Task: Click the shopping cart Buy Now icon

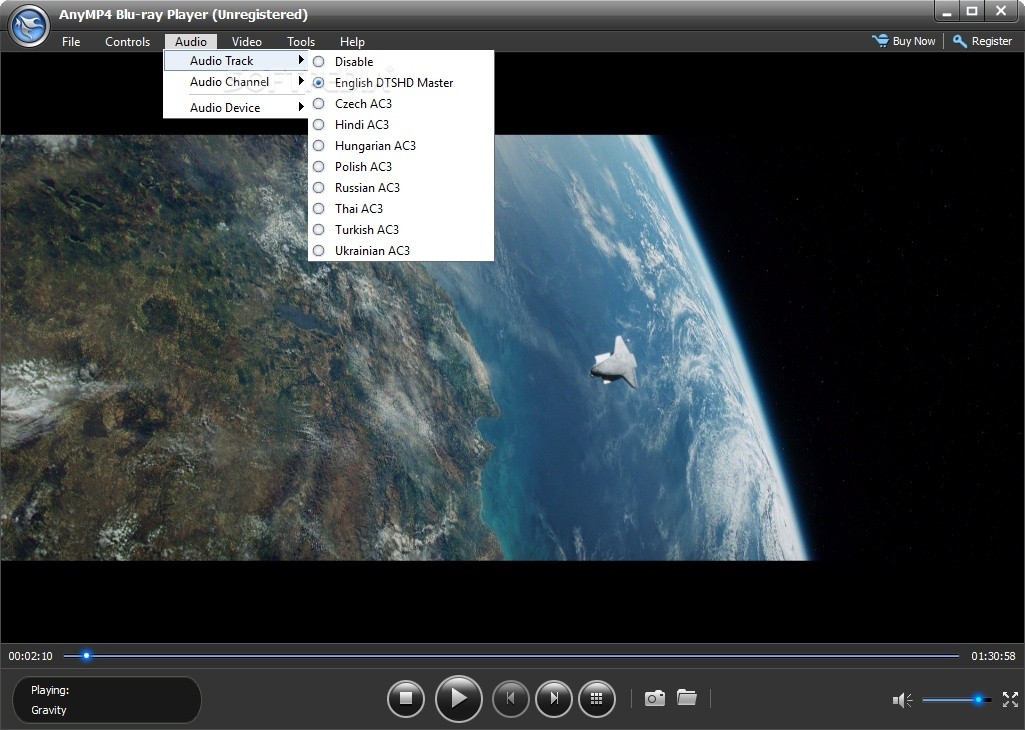Action: point(880,41)
